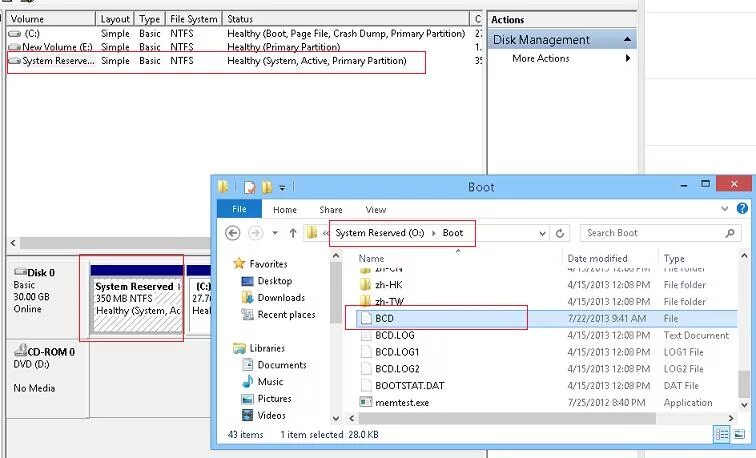
Task: Expand the ribbon with chevron
Action: [x=724, y=209]
